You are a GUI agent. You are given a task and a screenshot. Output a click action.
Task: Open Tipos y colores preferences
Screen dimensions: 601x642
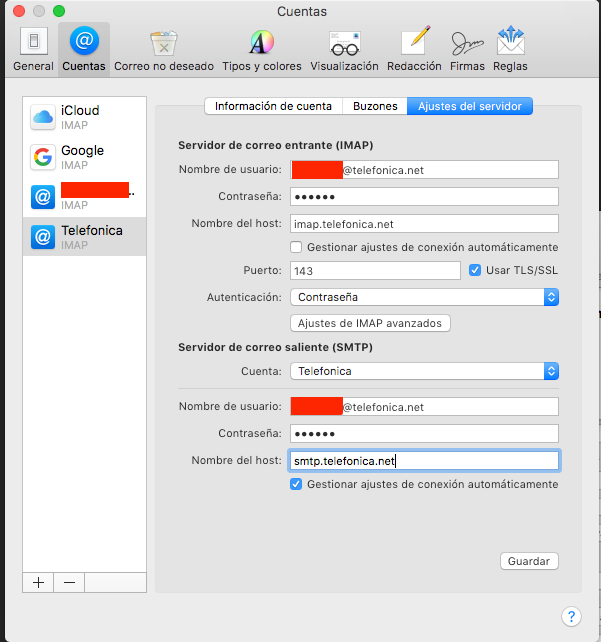tap(261, 49)
